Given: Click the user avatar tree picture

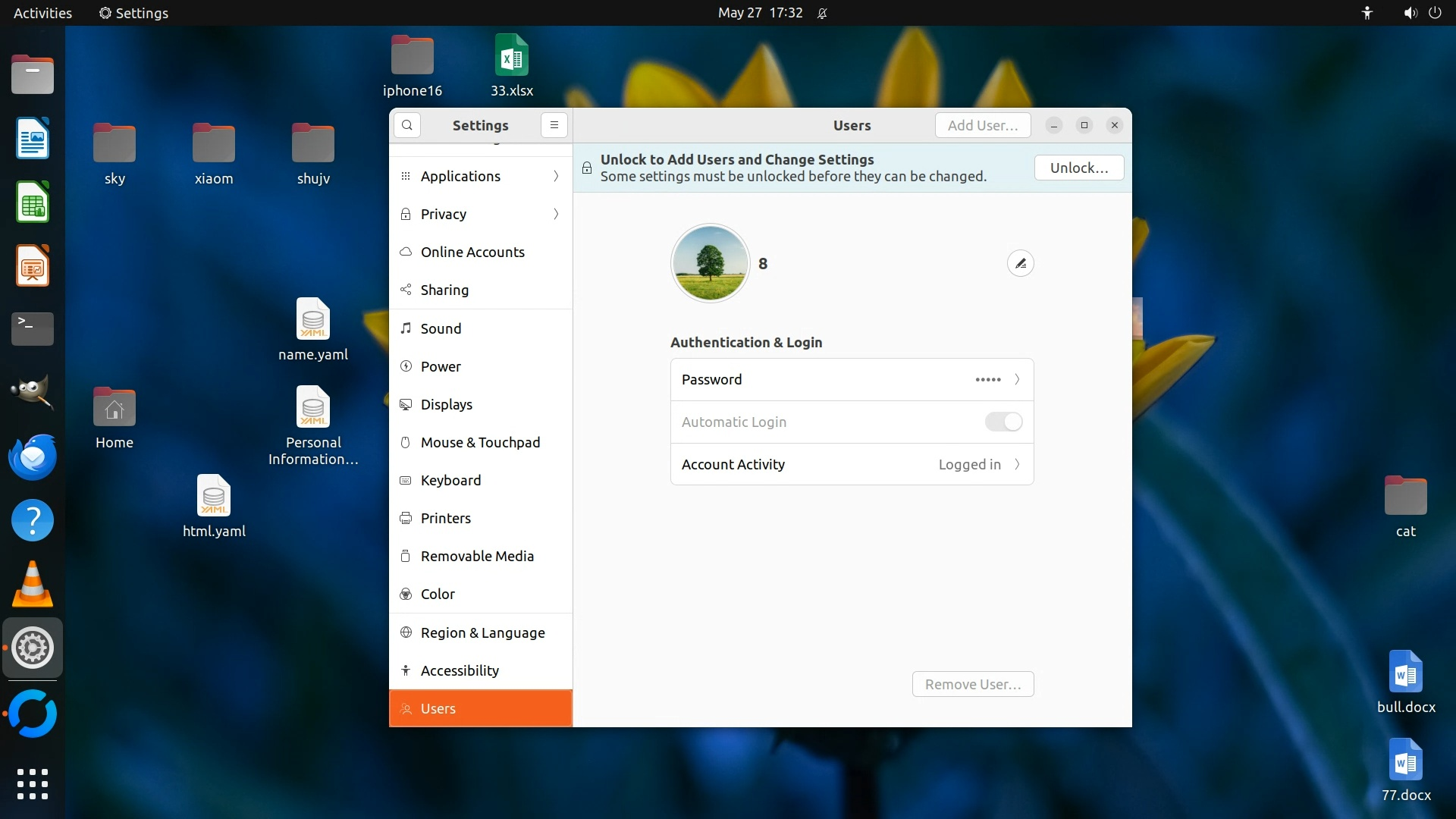Looking at the screenshot, I should coord(710,263).
